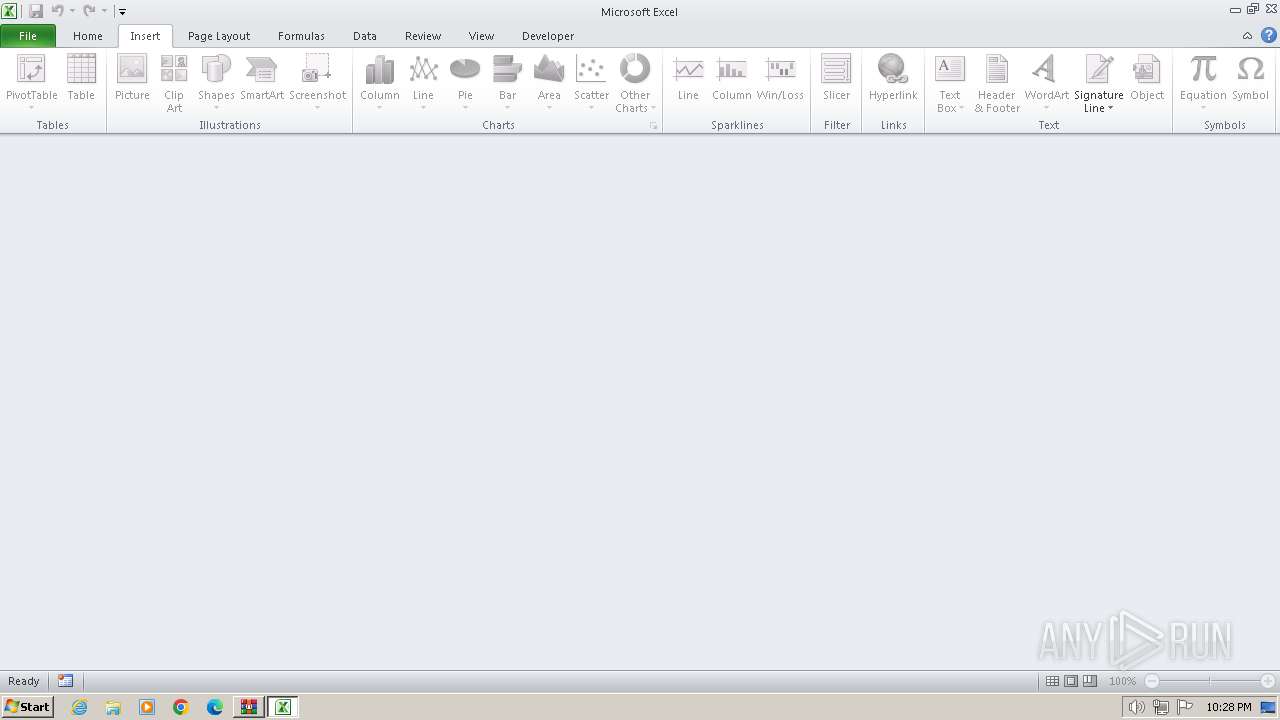The height and width of the screenshot is (720, 1280).
Task: Click the Shapes icon
Action: tap(216, 70)
